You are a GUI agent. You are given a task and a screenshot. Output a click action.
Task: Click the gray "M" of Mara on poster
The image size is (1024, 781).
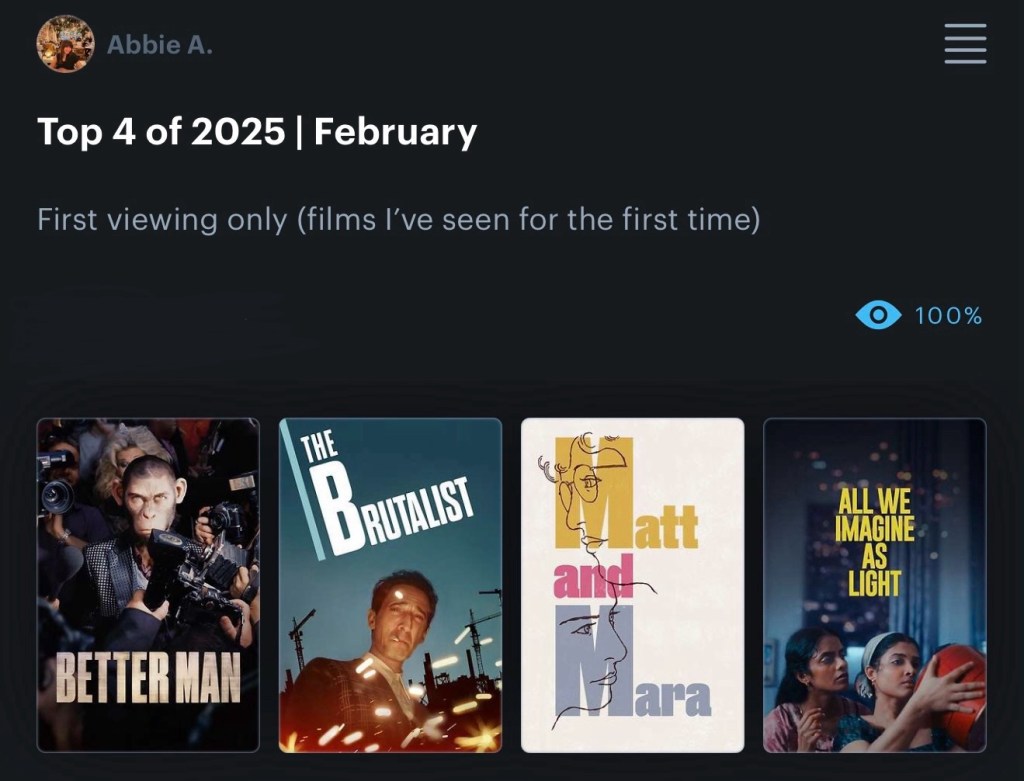coord(592,658)
